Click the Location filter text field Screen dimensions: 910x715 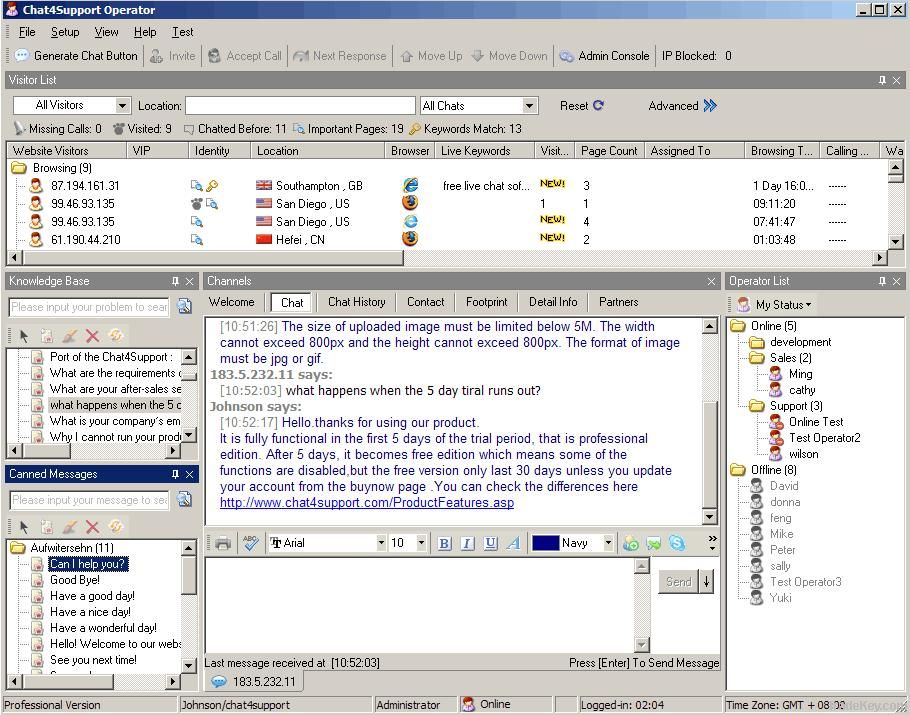(x=300, y=105)
